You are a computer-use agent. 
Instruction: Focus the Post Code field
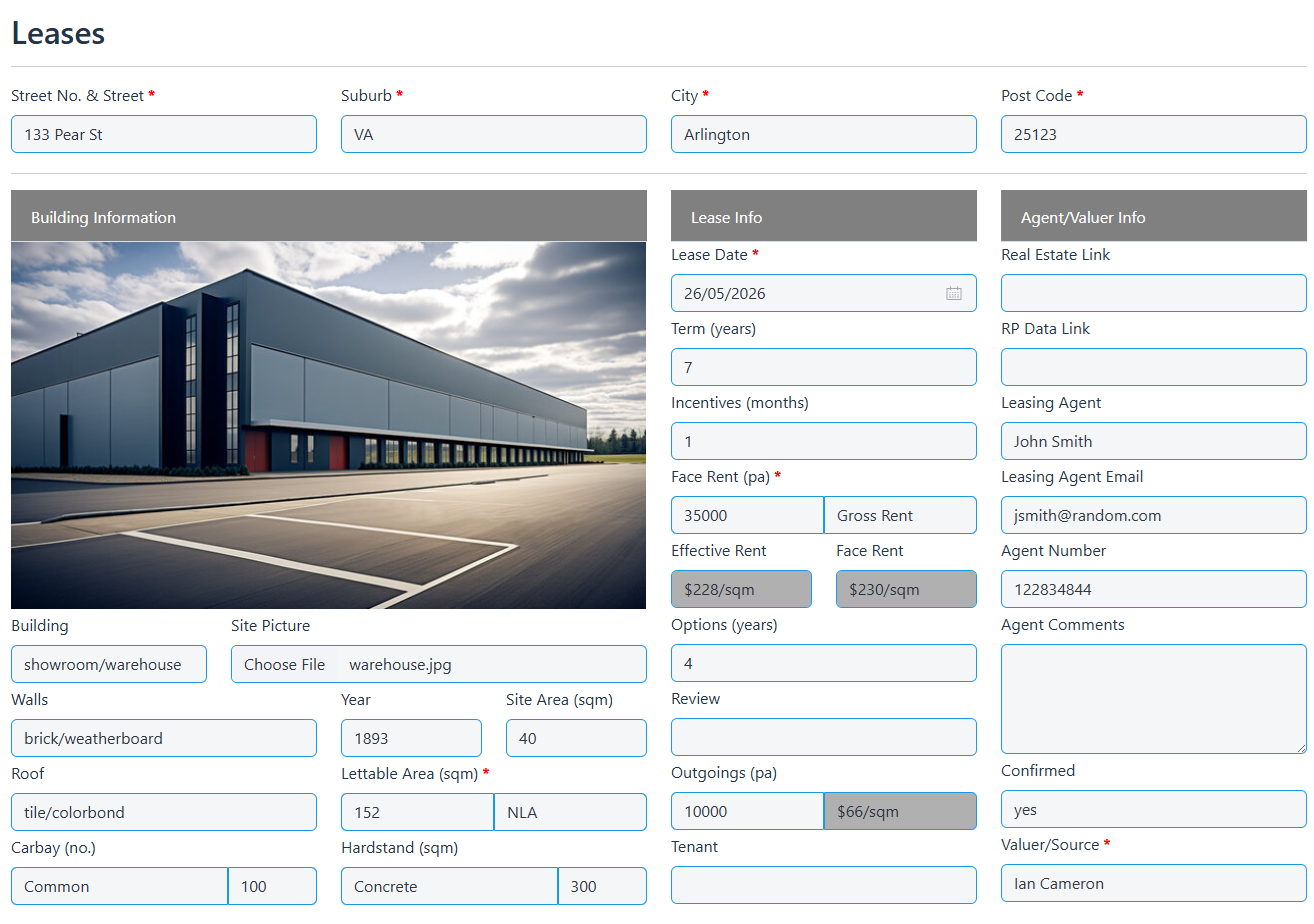(1154, 134)
